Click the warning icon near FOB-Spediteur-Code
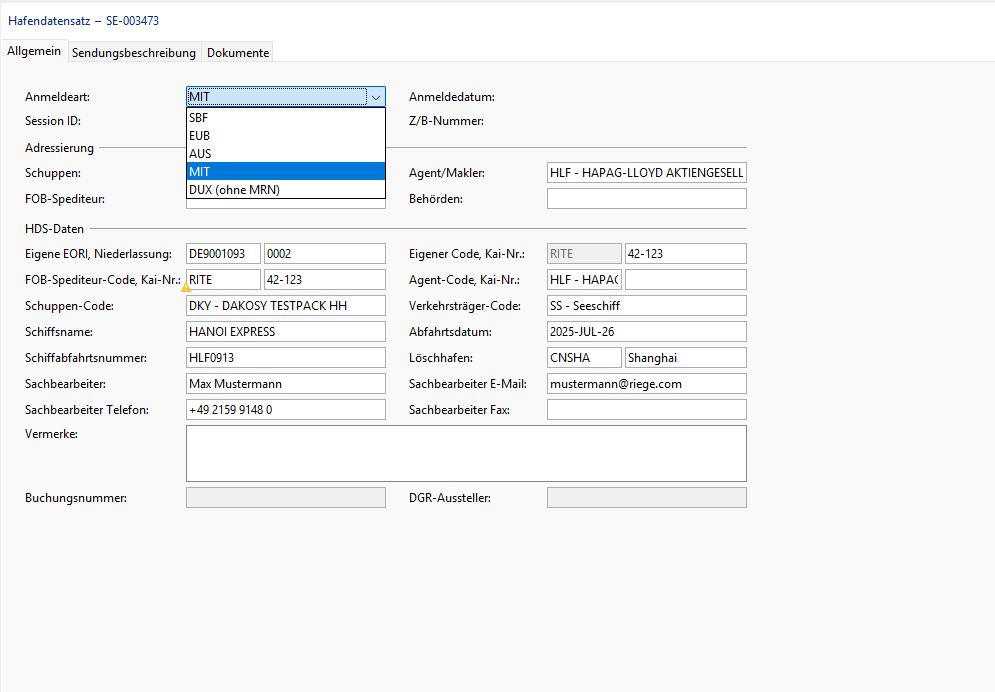This screenshot has height=692, width=995. pyautogui.click(x=186, y=288)
